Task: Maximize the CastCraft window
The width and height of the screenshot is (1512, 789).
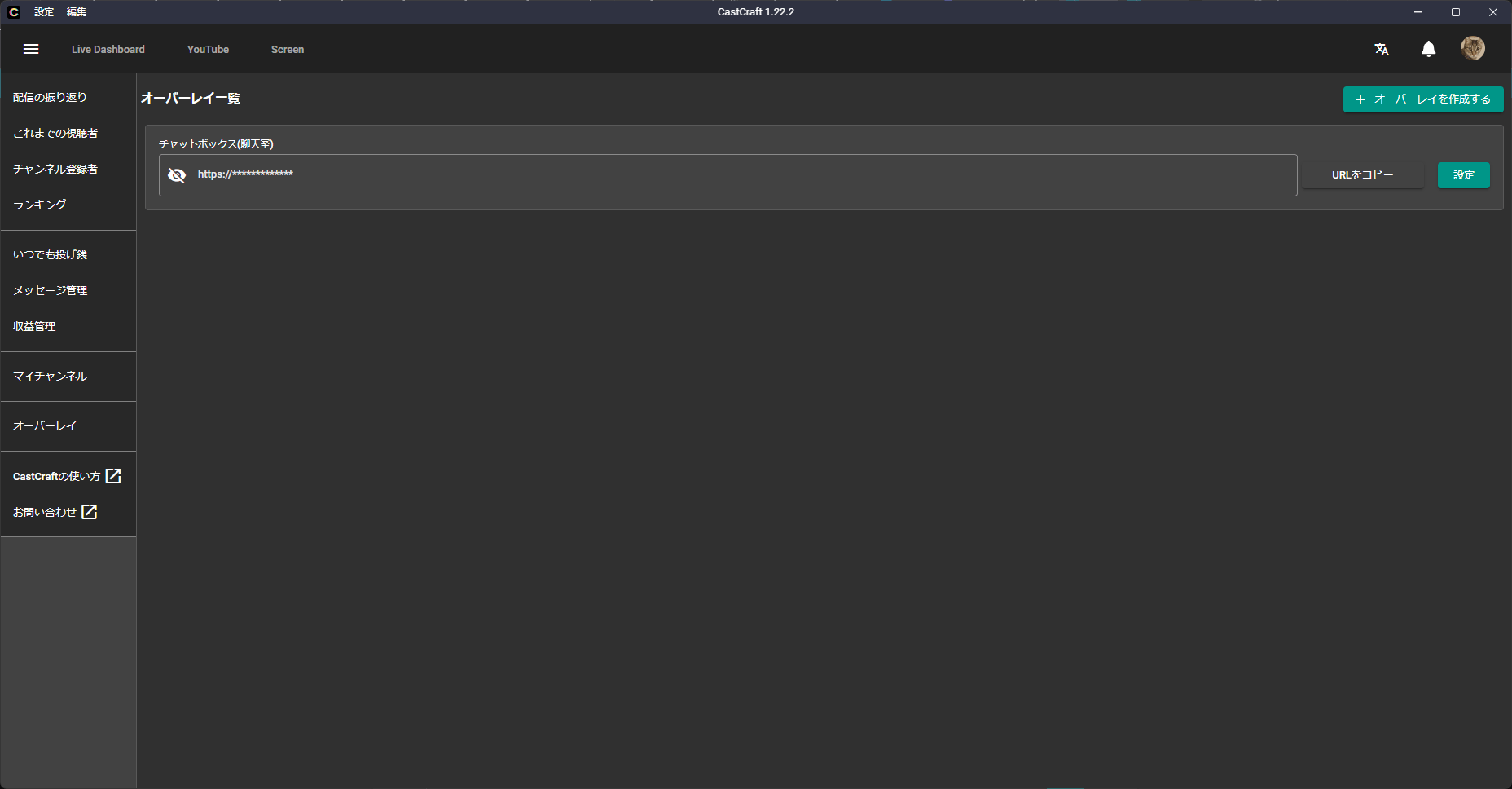Action: click(x=1456, y=12)
